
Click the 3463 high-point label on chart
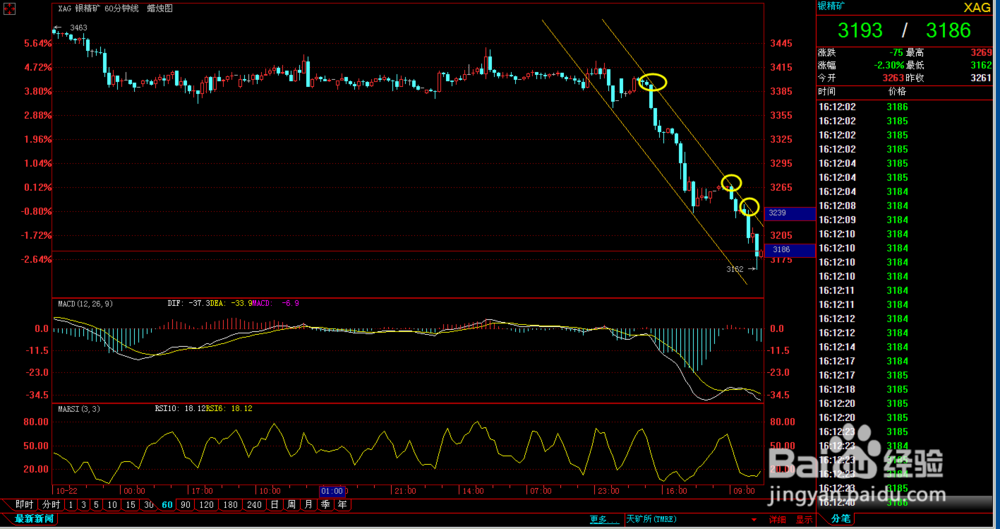(78, 27)
